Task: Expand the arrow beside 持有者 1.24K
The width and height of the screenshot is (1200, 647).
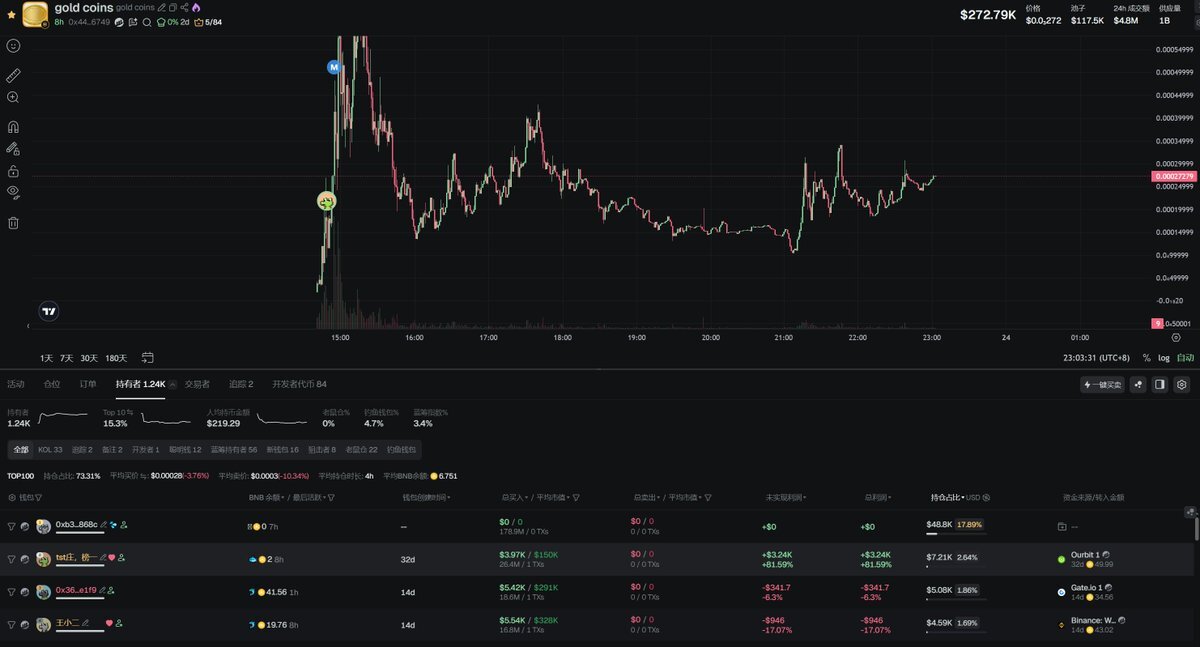Action: [173, 384]
